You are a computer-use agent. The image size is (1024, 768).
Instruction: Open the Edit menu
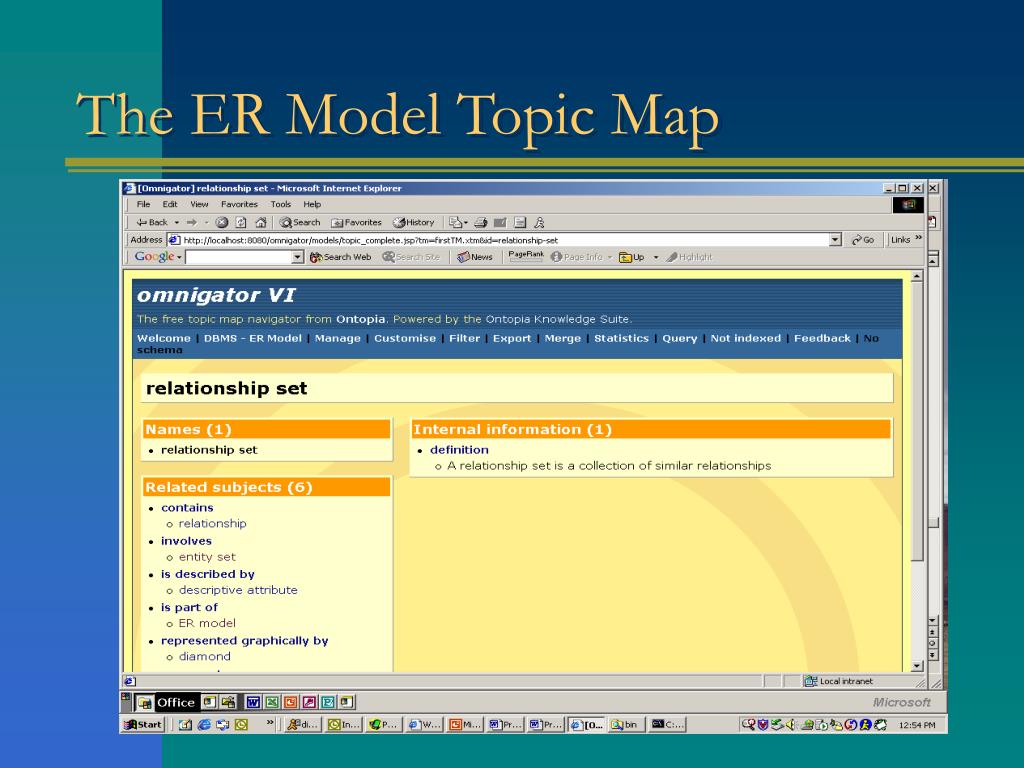170,204
